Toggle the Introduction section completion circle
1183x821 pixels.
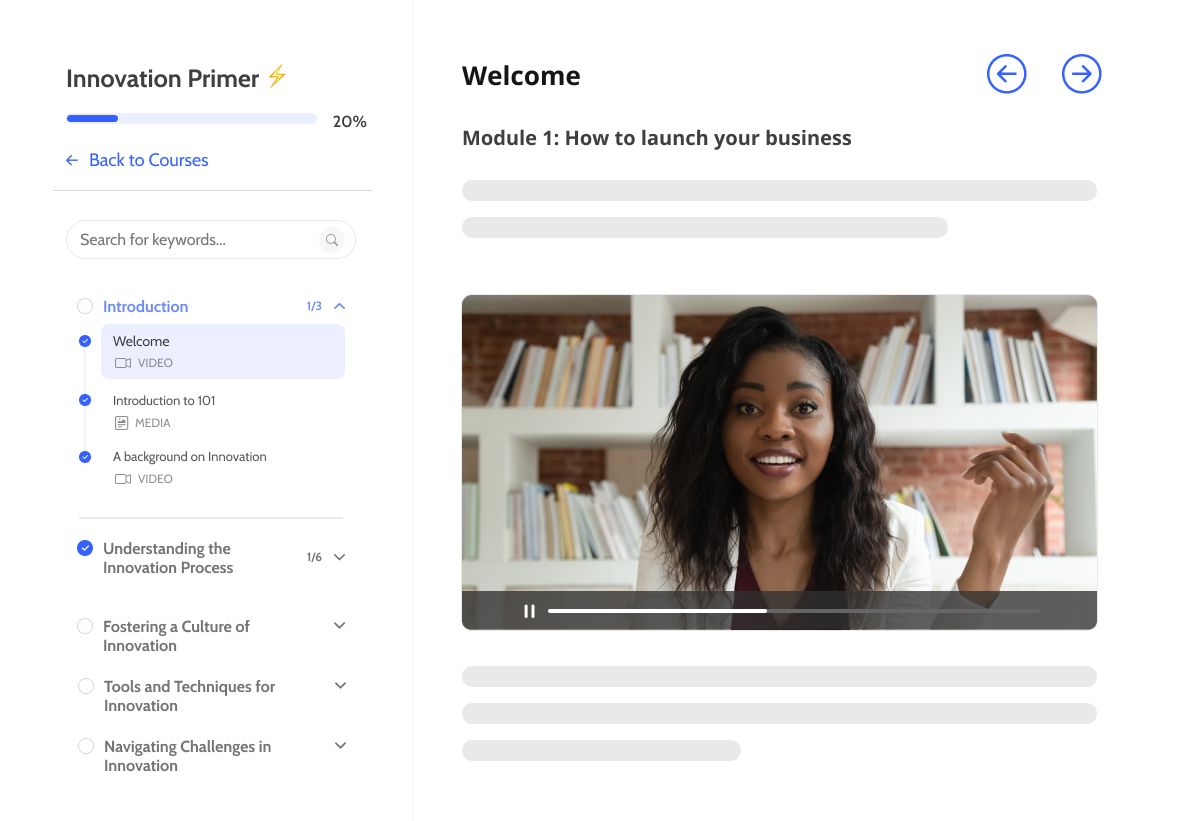click(x=85, y=306)
